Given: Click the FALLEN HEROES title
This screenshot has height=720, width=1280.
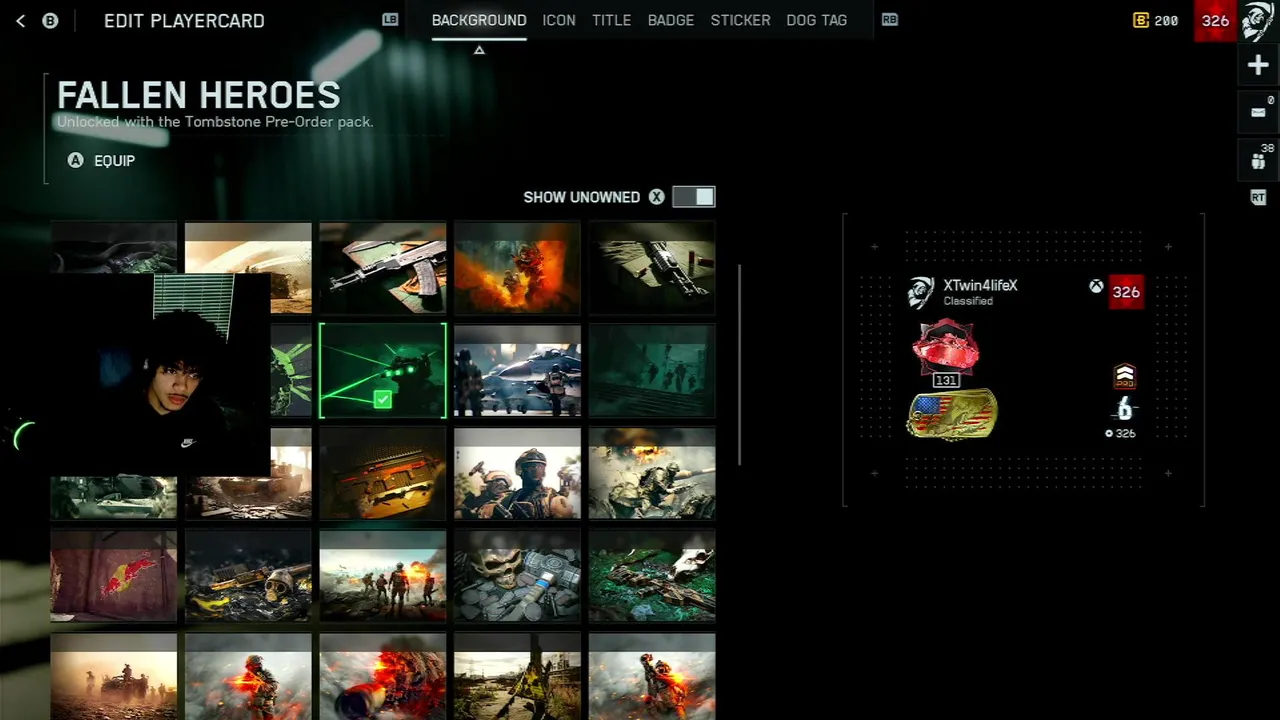Looking at the screenshot, I should click(x=198, y=95).
